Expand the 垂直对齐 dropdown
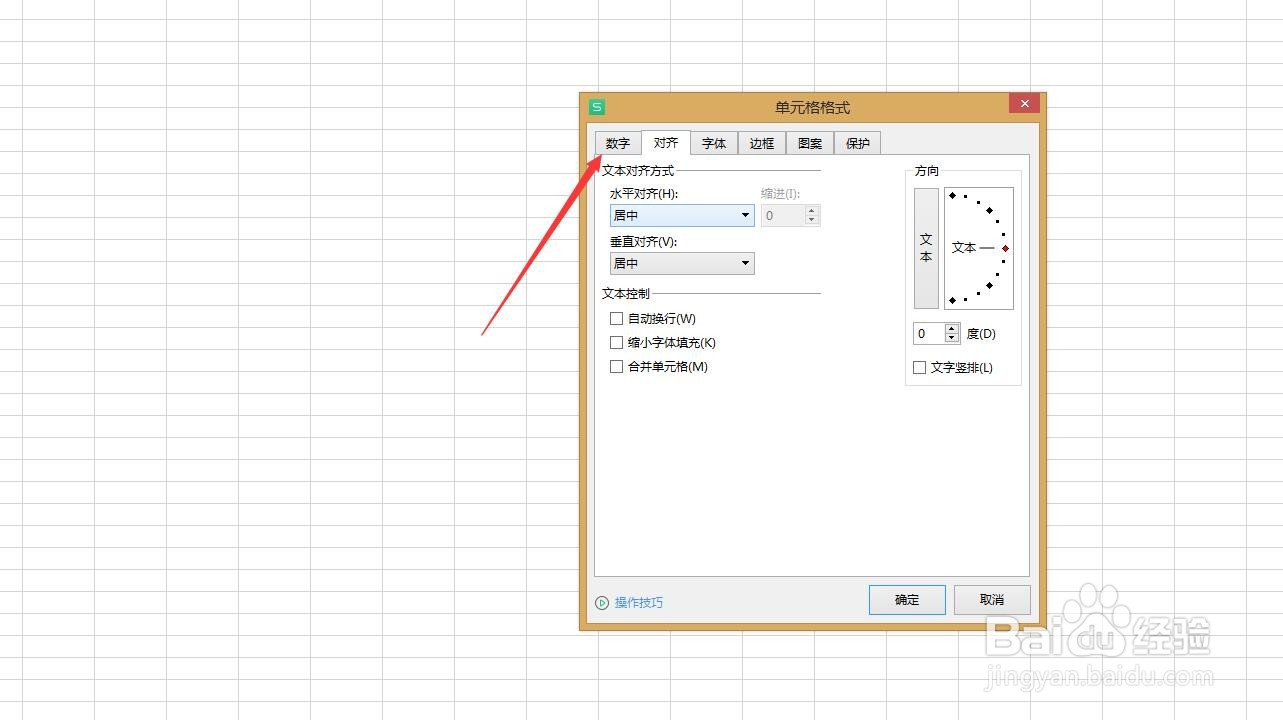The height and width of the screenshot is (720, 1283). click(682, 263)
